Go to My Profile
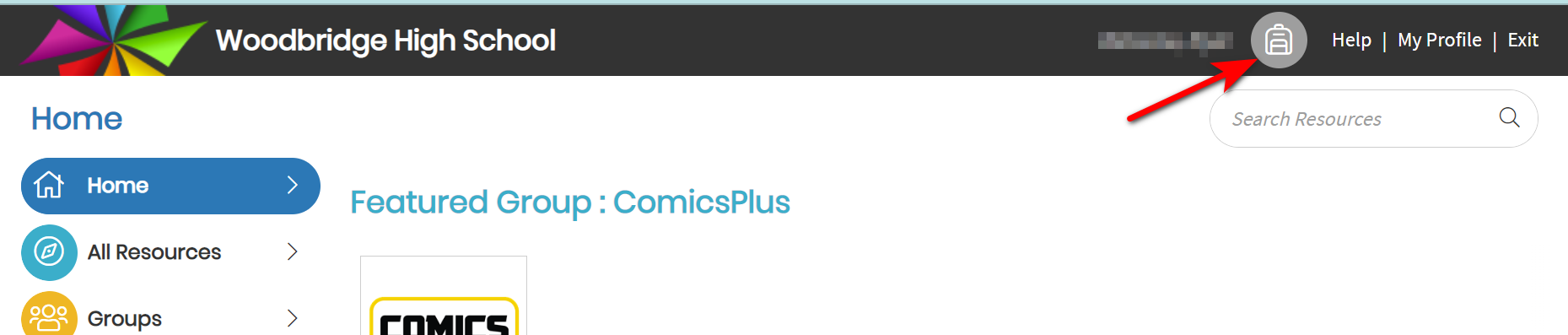Screen dimensions: 1568x335 (x=1439, y=40)
